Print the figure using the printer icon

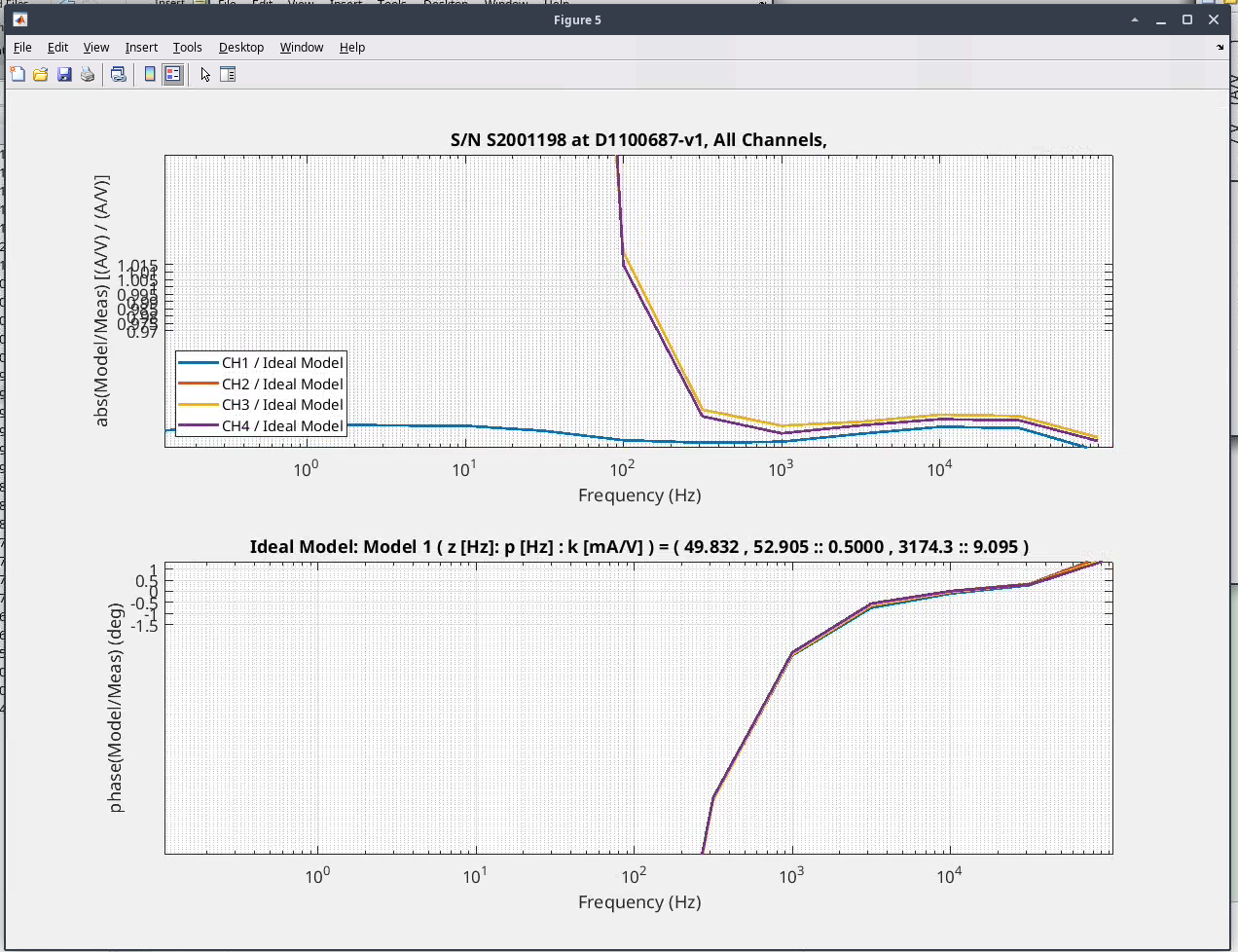(88, 74)
